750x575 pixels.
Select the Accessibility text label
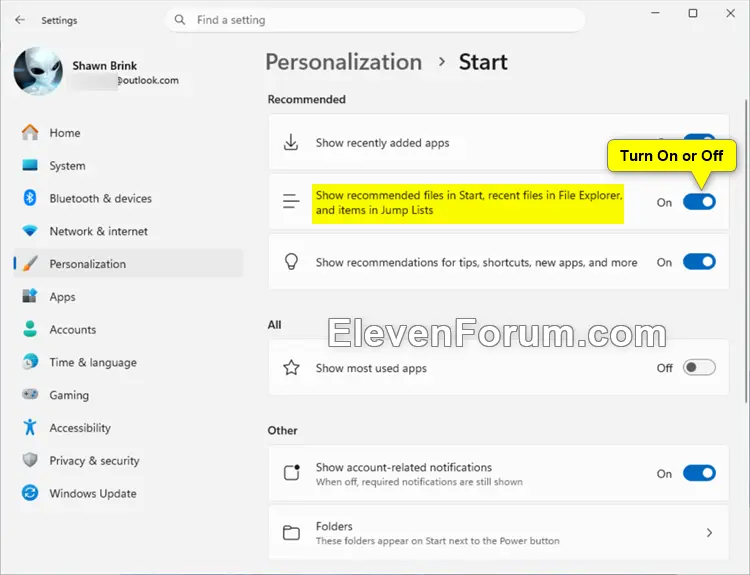(80, 428)
